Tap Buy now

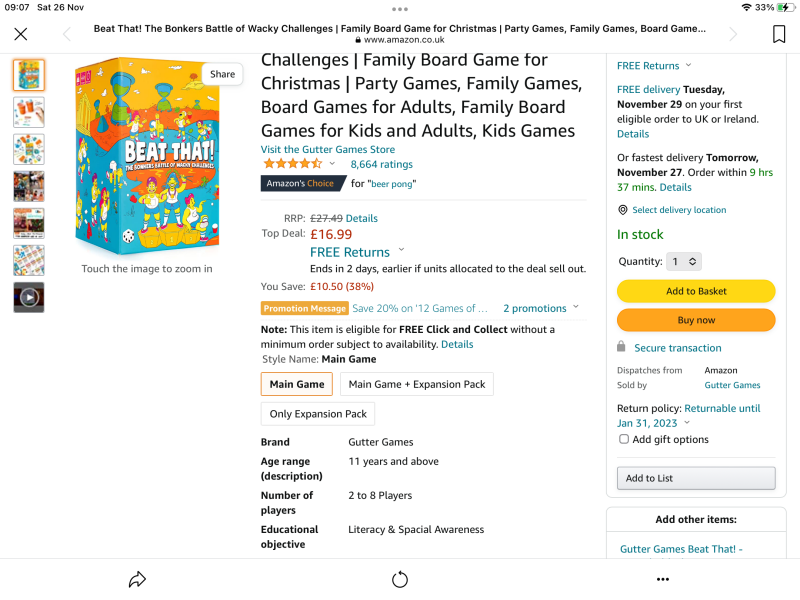pos(695,320)
